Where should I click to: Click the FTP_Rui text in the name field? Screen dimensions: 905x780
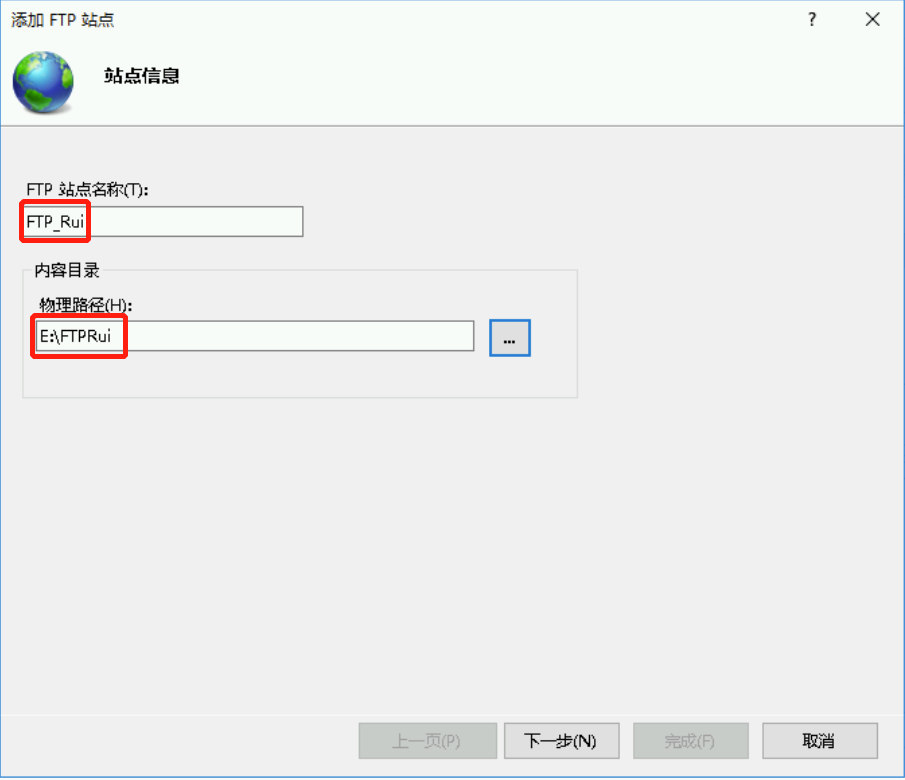[55, 222]
